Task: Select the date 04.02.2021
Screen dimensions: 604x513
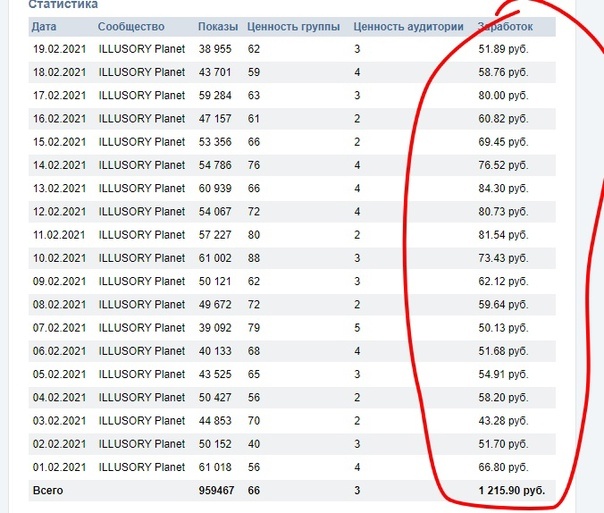Action: click(59, 397)
